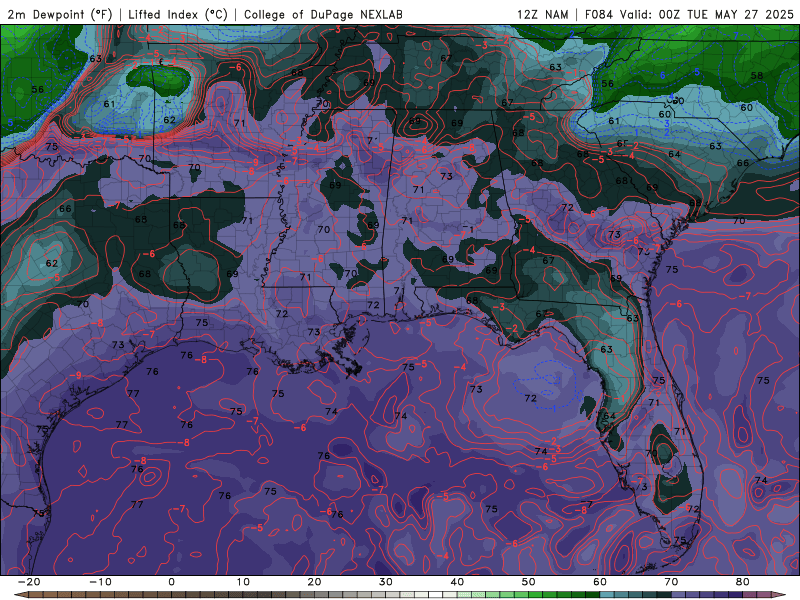Click the "-10" color bar label
800x600 pixels.
click(100, 582)
